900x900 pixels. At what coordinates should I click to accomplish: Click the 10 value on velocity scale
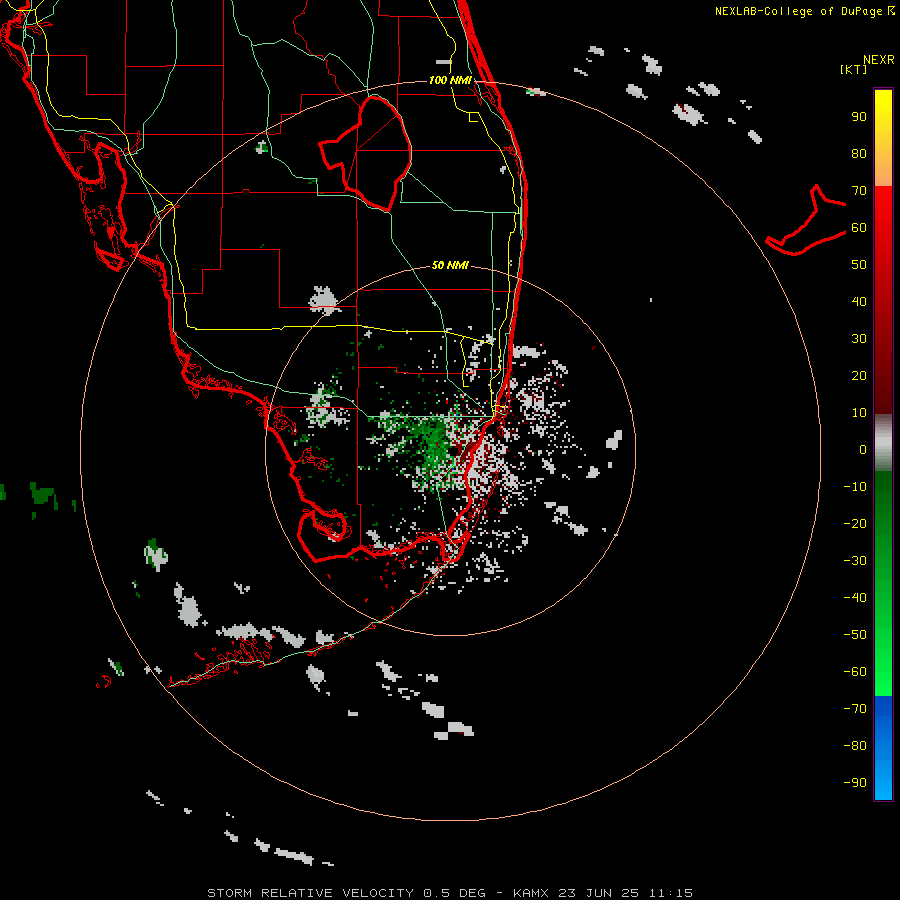859,413
